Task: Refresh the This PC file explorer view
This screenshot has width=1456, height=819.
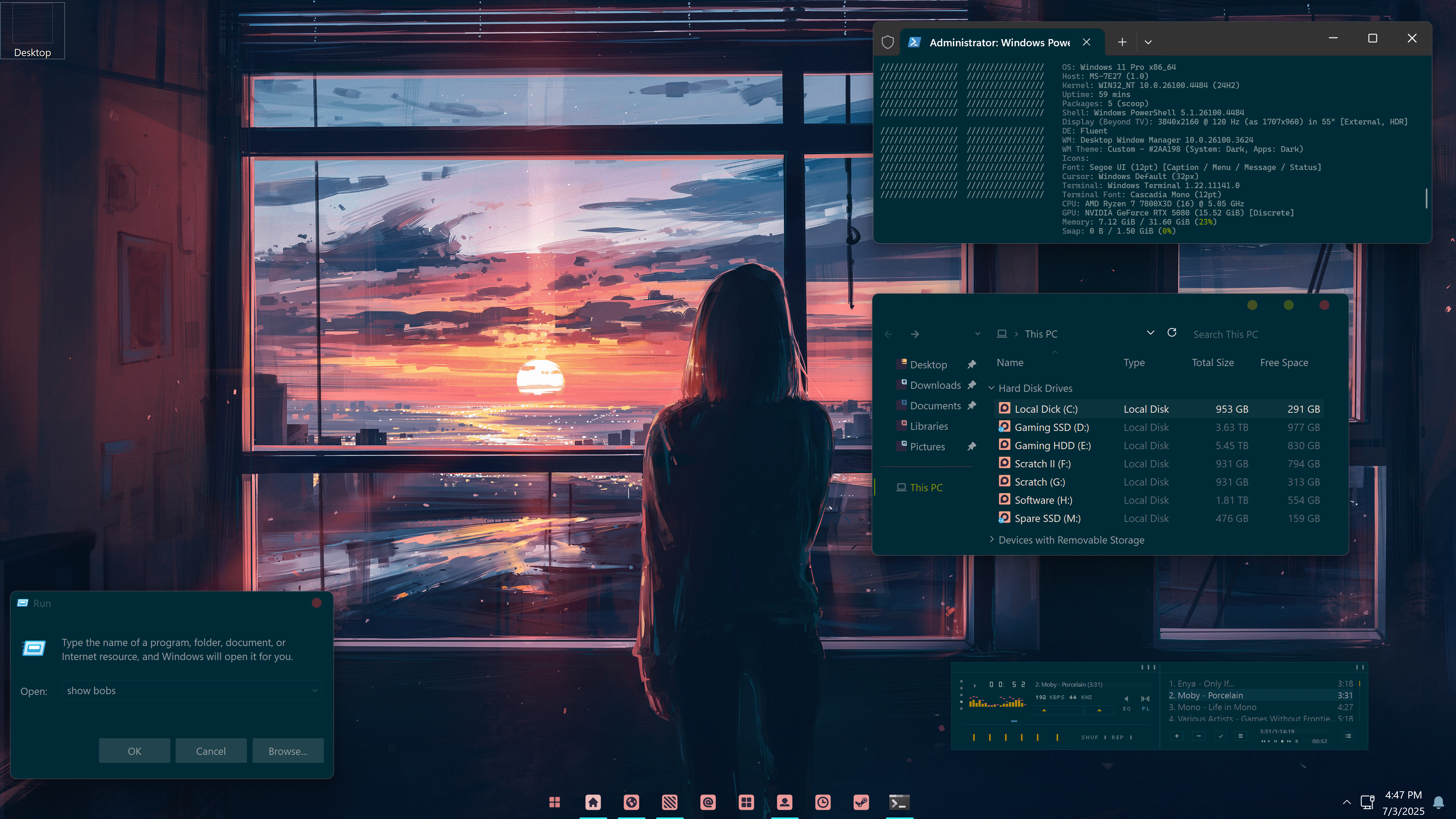Action: point(1172,332)
